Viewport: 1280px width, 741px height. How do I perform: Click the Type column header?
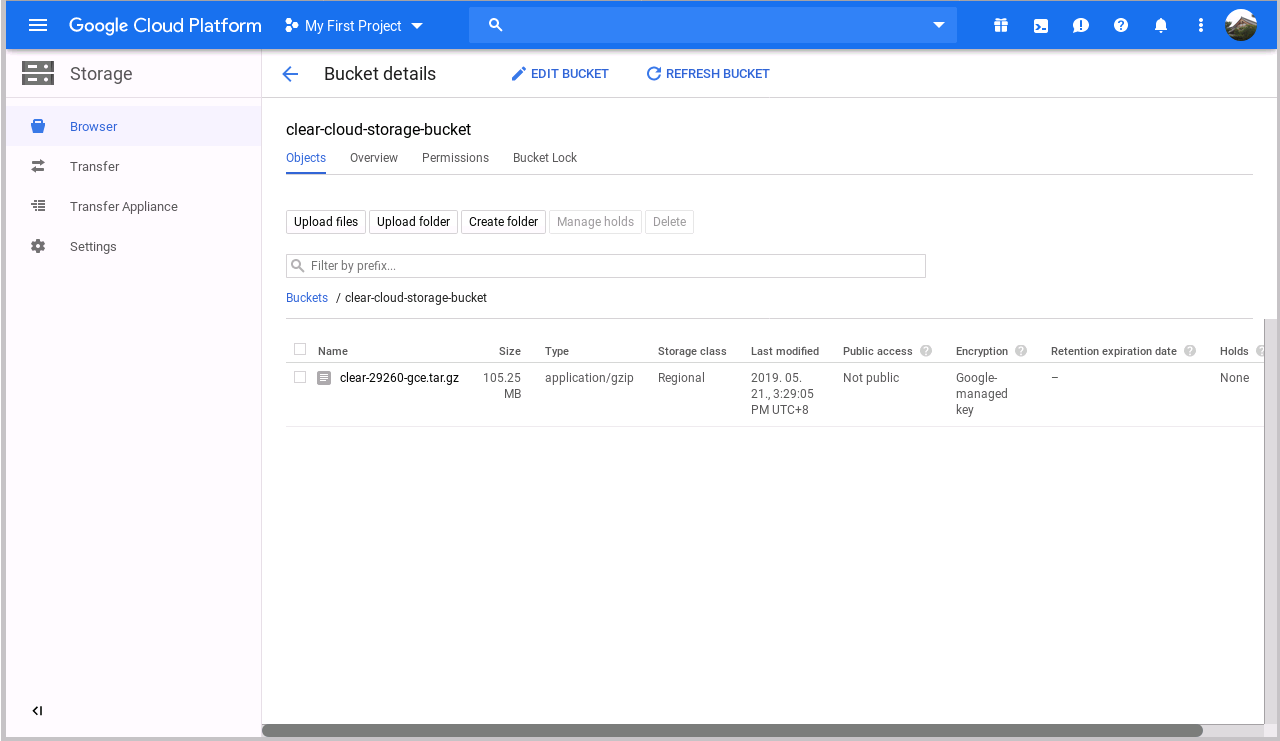point(557,351)
